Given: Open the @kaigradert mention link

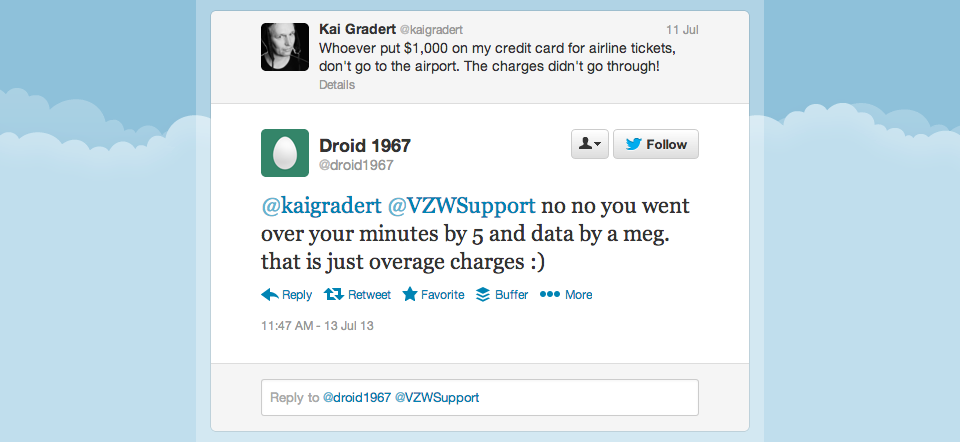Looking at the screenshot, I should coord(321,206).
